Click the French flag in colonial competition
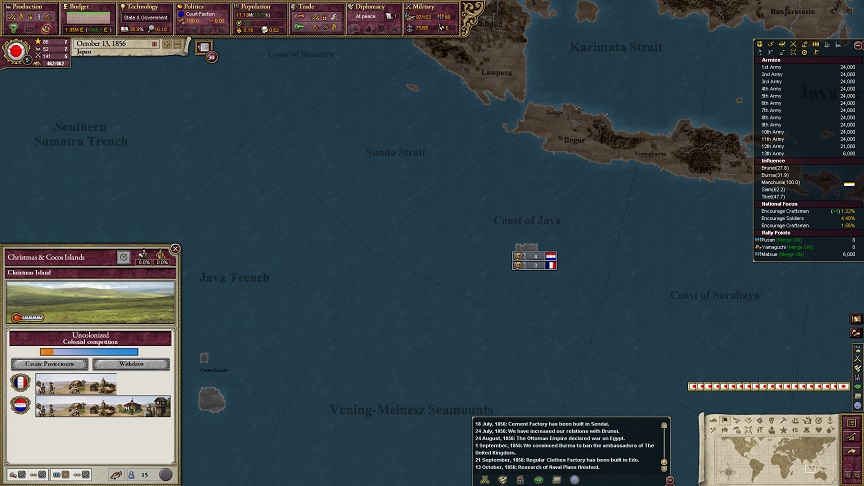This screenshot has height=486, width=864. tap(20, 383)
